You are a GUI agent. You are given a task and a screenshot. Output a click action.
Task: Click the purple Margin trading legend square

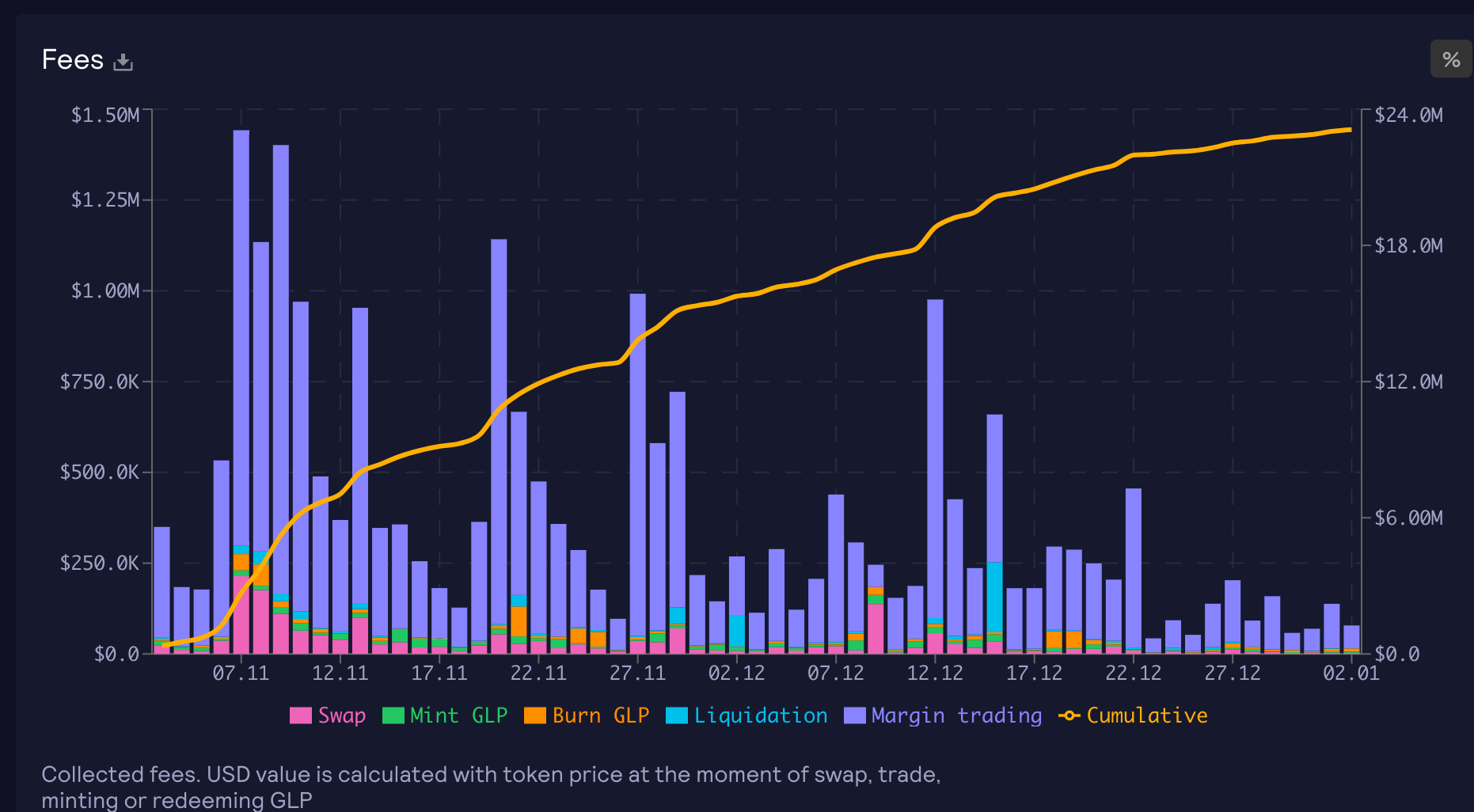point(853,715)
